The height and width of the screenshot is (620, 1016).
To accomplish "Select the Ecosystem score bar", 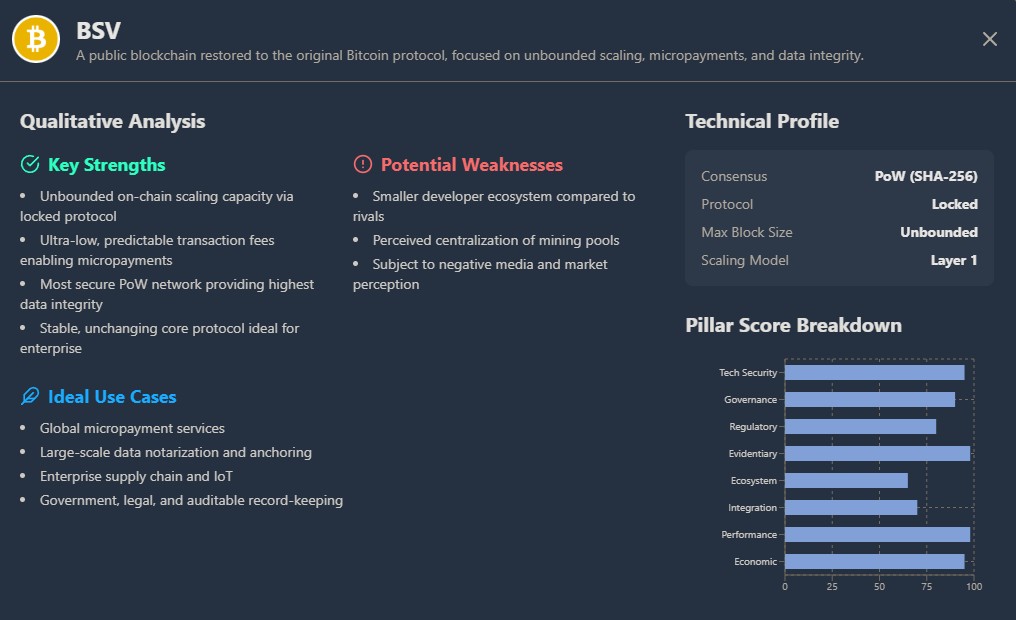I will click(x=846, y=481).
